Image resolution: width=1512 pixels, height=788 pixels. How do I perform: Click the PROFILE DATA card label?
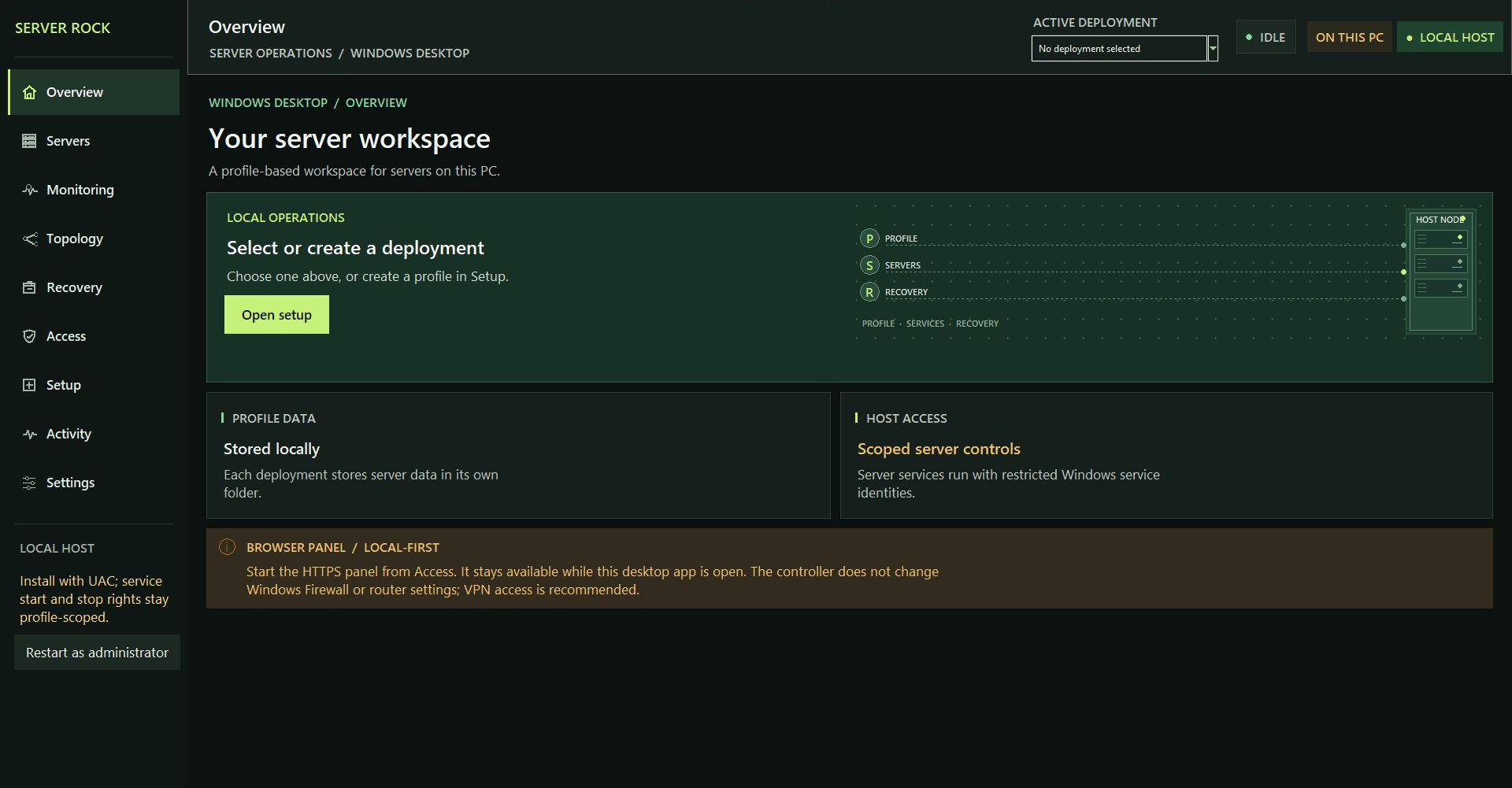(273, 418)
